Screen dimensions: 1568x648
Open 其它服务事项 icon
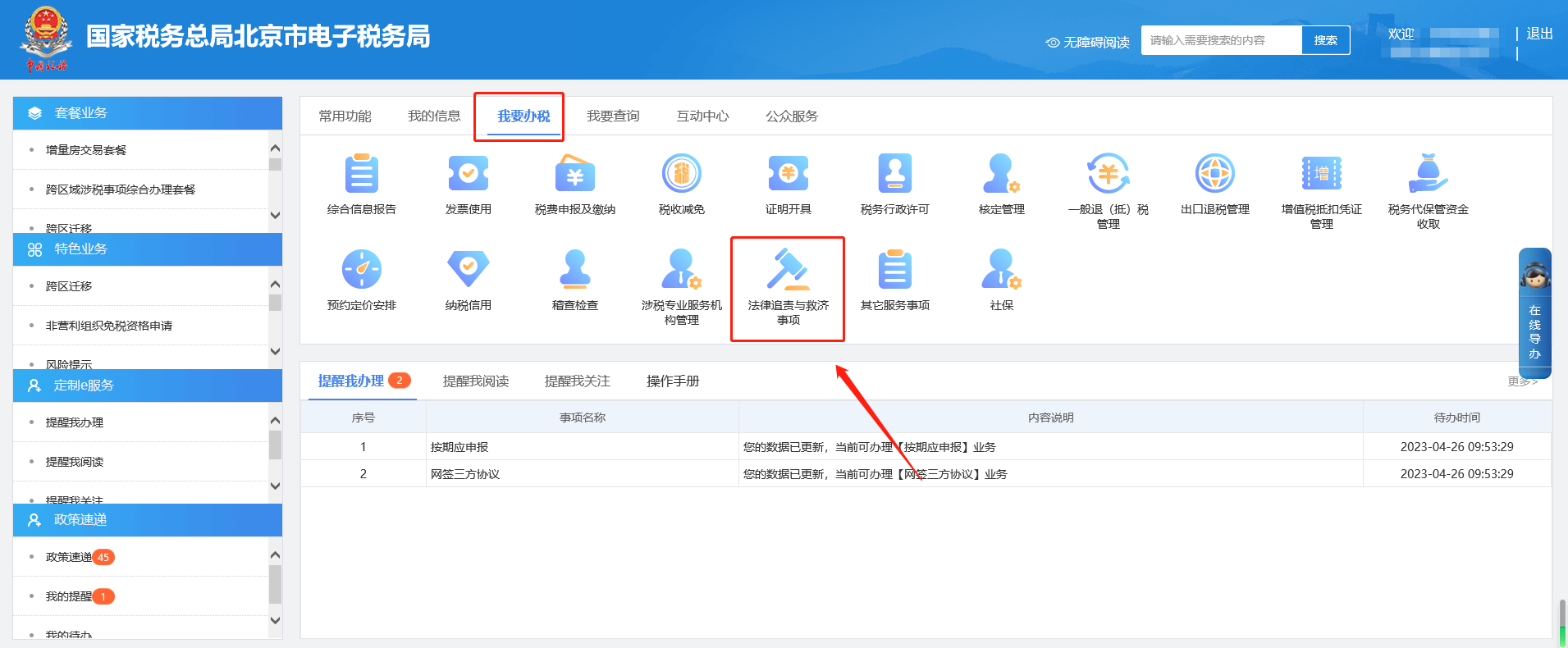(895, 269)
